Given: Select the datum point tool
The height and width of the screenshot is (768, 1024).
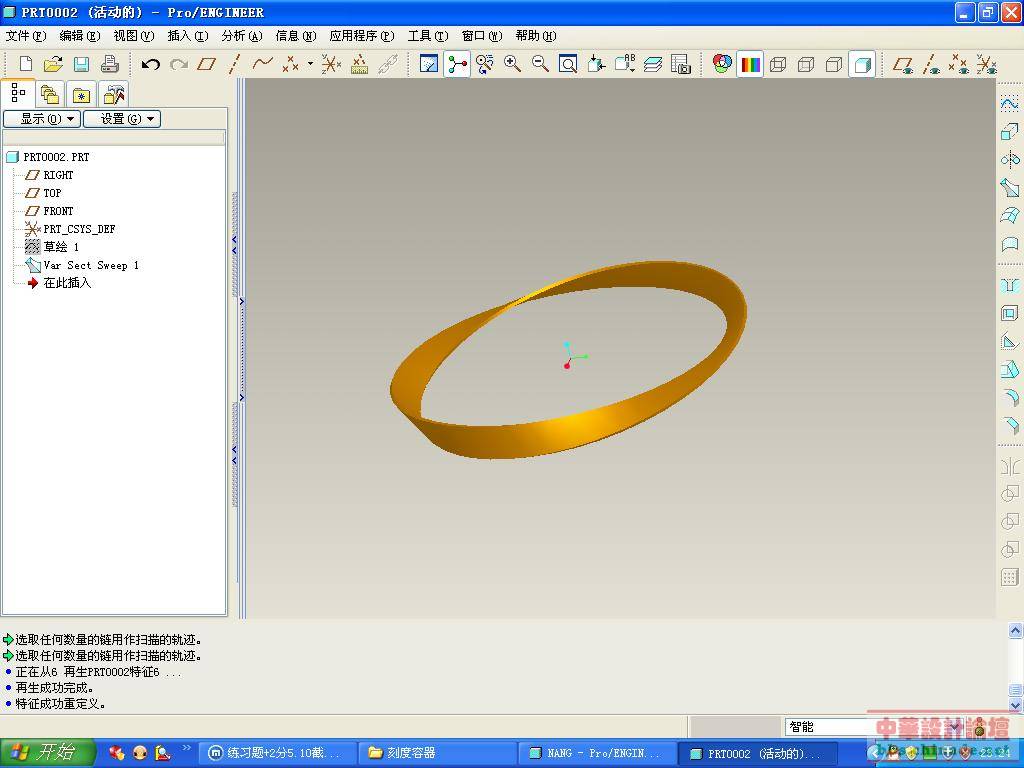Looking at the screenshot, I should pos(291,64).
